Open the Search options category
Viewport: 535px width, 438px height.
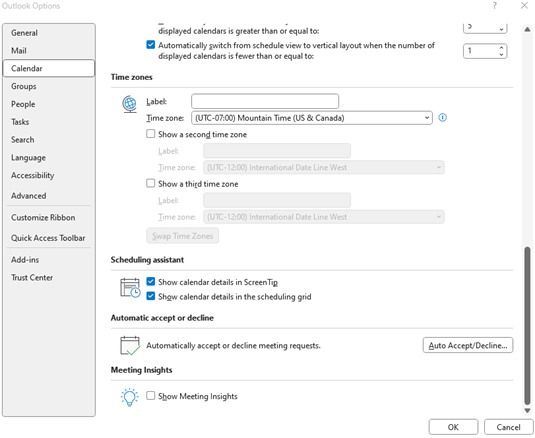click(48, 140)
